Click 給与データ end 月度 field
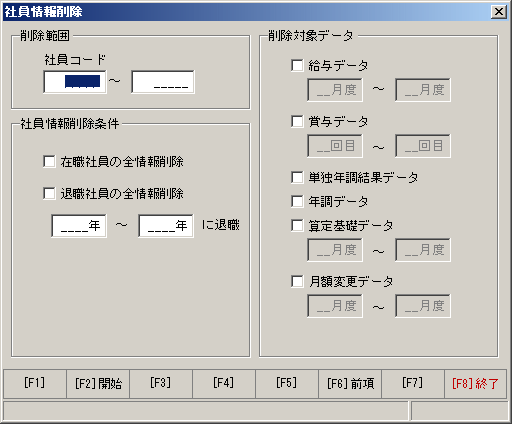The image size is (512, 424). (423, 90)
